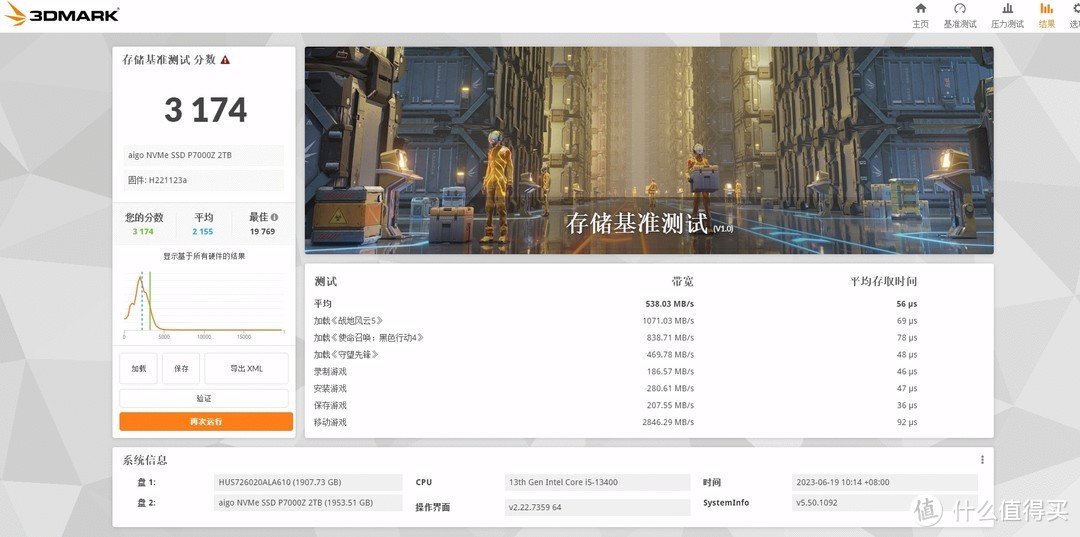
Task: Click the 固件: H221123a field
Action: point(204,180)
